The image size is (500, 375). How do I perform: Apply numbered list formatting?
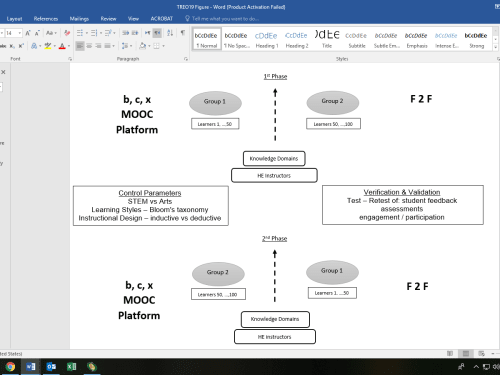click(x=94, y=33)
